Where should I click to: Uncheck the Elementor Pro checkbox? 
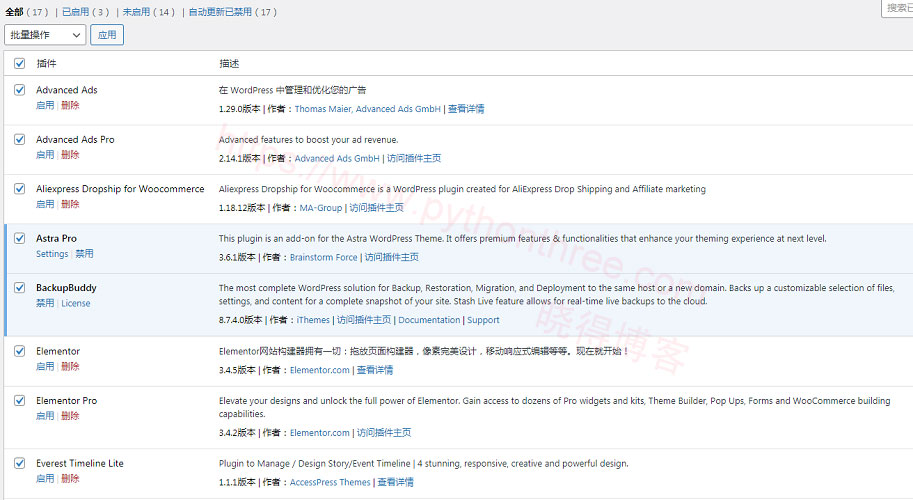[x=20, y=400]
